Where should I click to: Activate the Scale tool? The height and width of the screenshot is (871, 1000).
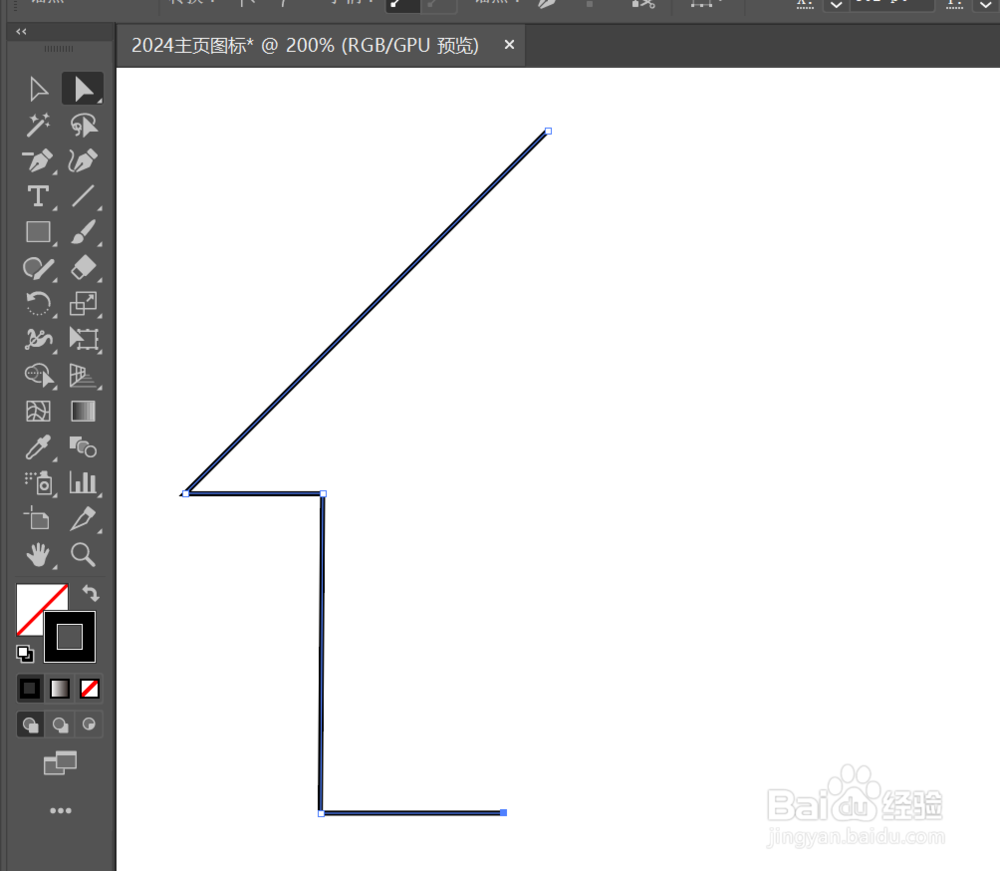(x=83, y=304)
